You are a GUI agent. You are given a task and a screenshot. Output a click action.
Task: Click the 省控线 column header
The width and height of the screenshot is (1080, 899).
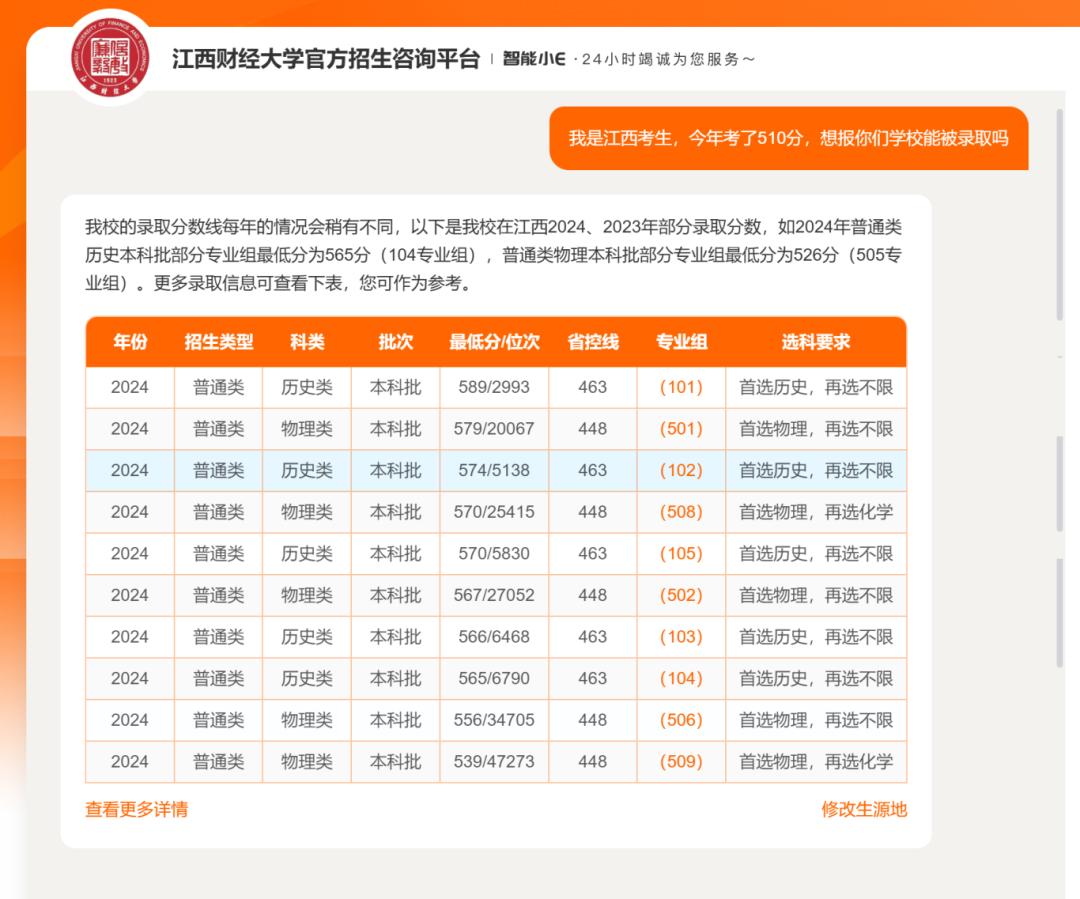click(x=592, y=342)
